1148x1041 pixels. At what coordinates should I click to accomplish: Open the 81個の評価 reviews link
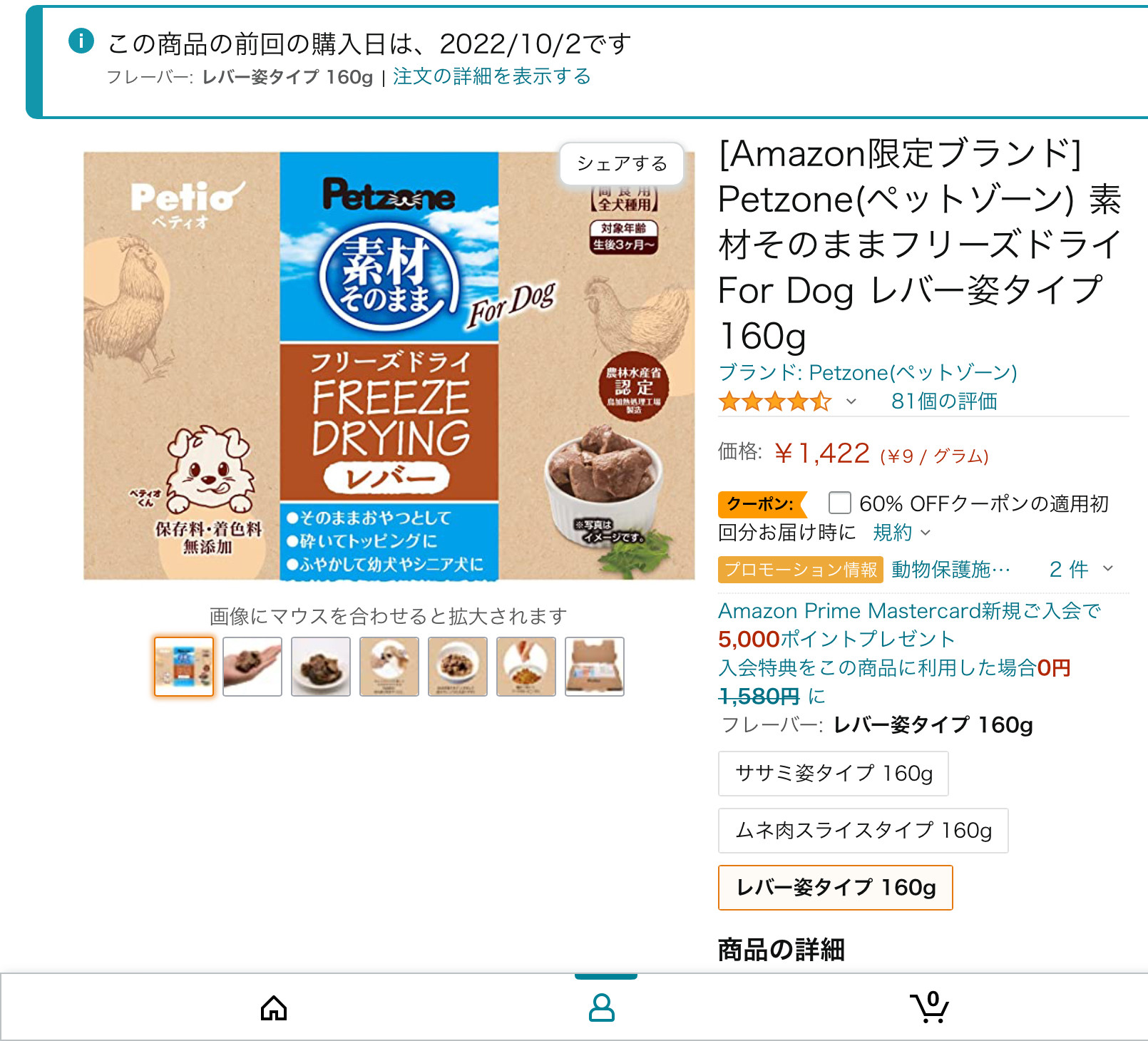point(944,401)
